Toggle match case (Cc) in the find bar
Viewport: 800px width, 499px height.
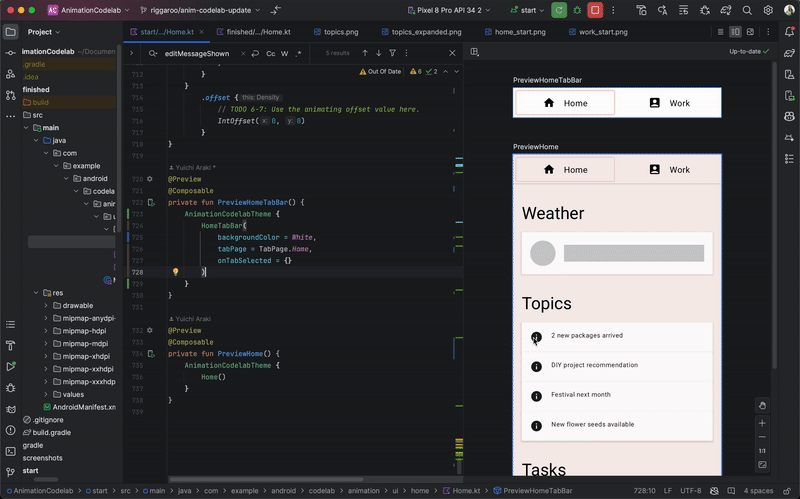(270, 53)
